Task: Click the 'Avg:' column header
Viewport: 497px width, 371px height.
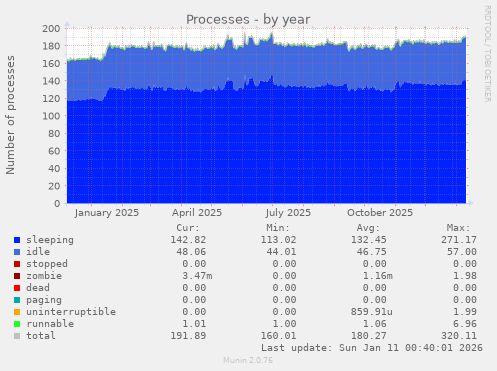Action: coord(368,228)
